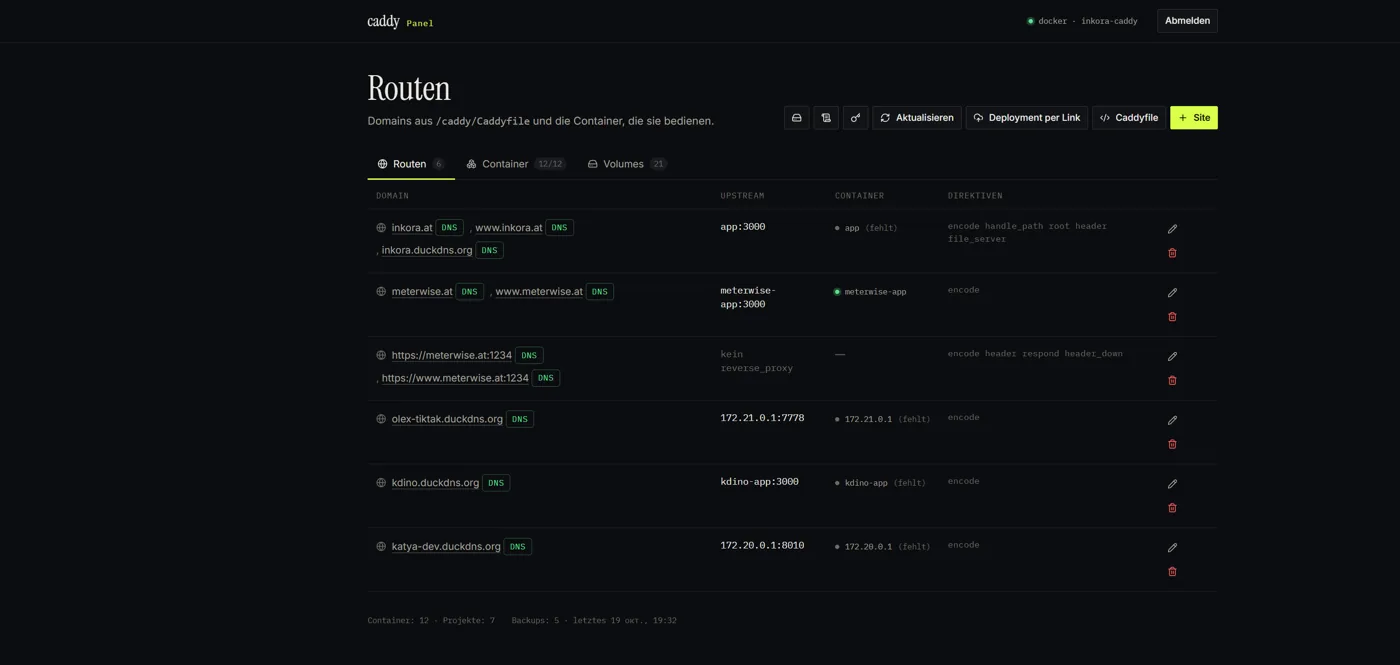Viewport: 1400px width, 665px height.
Task: Open the https://www.meterwise.at:1234 link
Action: click(x=455, y=378)
